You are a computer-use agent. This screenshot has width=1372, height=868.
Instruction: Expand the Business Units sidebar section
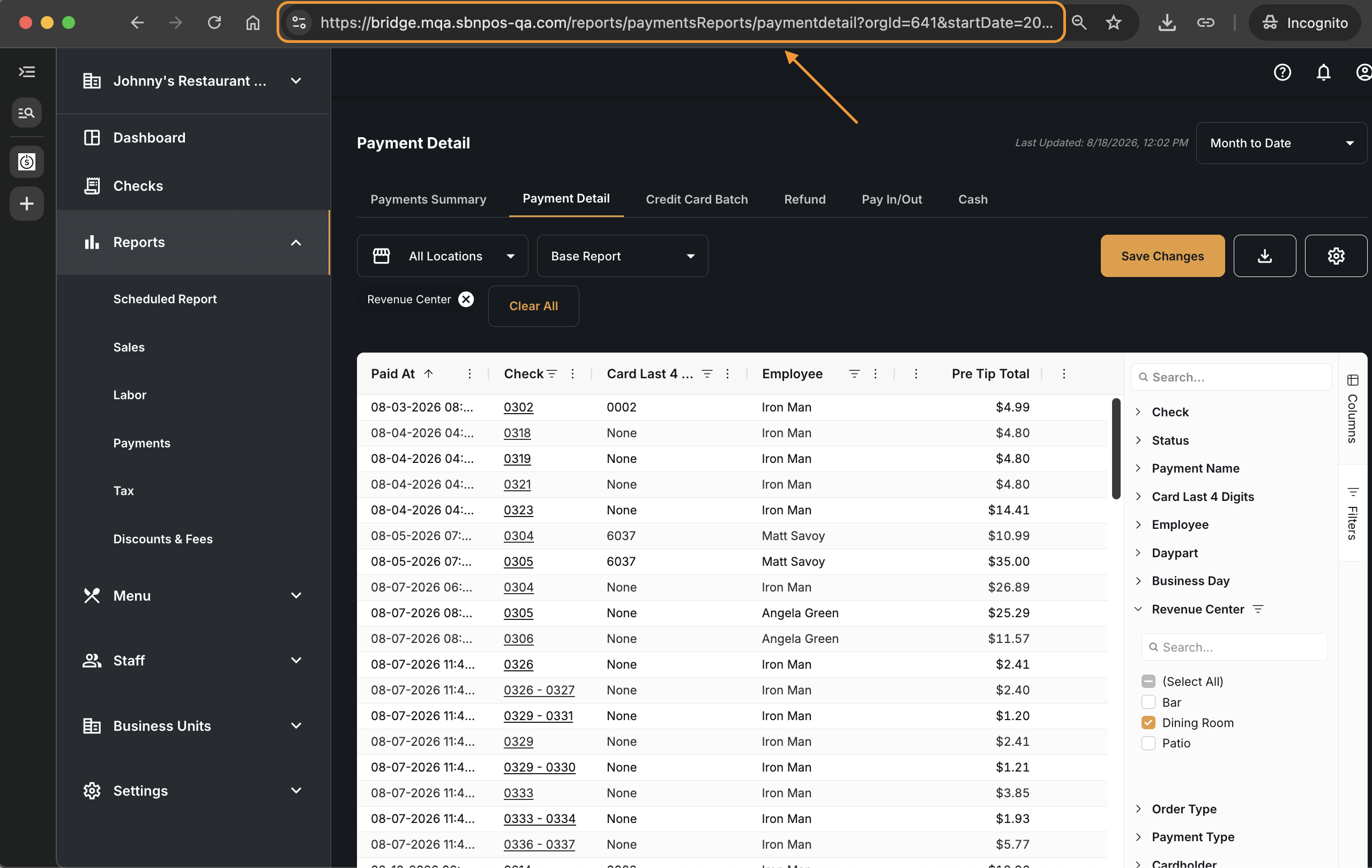[193, 726]
